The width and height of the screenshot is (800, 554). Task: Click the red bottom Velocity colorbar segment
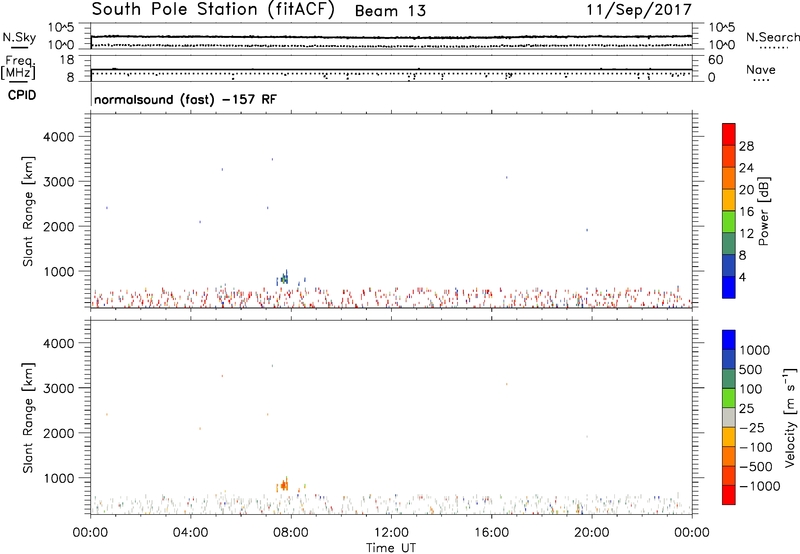pyautogui.click(x=729, y=495)
